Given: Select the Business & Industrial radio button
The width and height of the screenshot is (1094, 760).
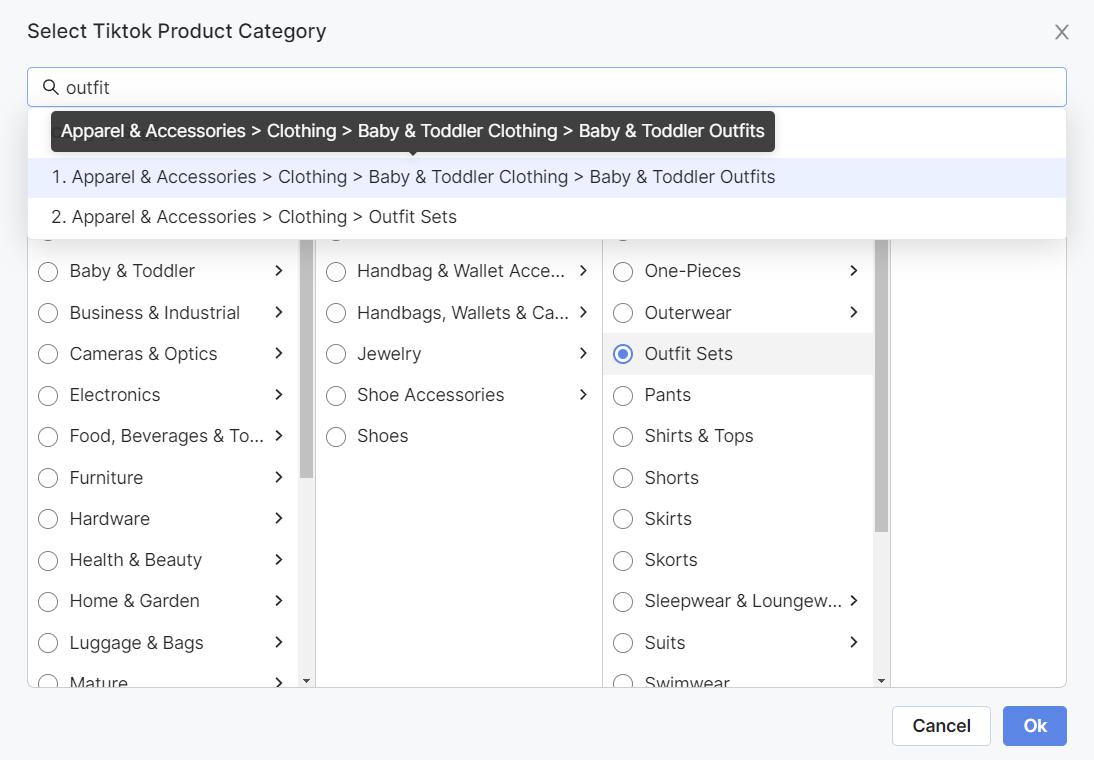Looking at the screenshot, I should pos(48,313).
